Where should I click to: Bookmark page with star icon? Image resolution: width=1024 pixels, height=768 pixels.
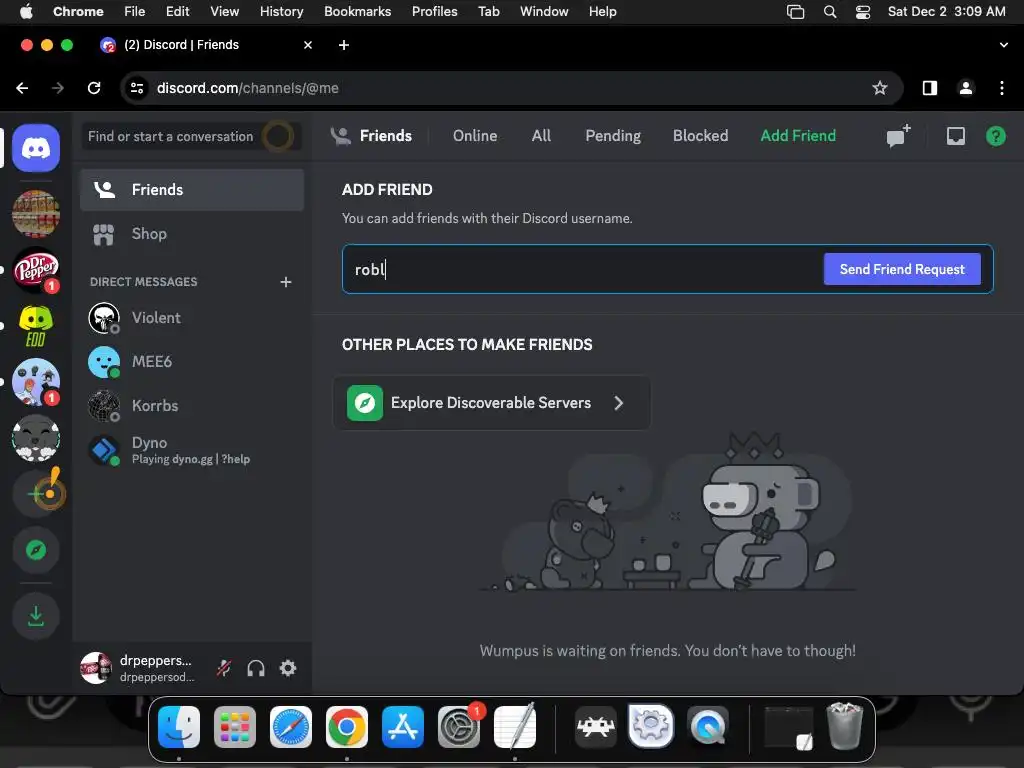[x=880, y=88]
